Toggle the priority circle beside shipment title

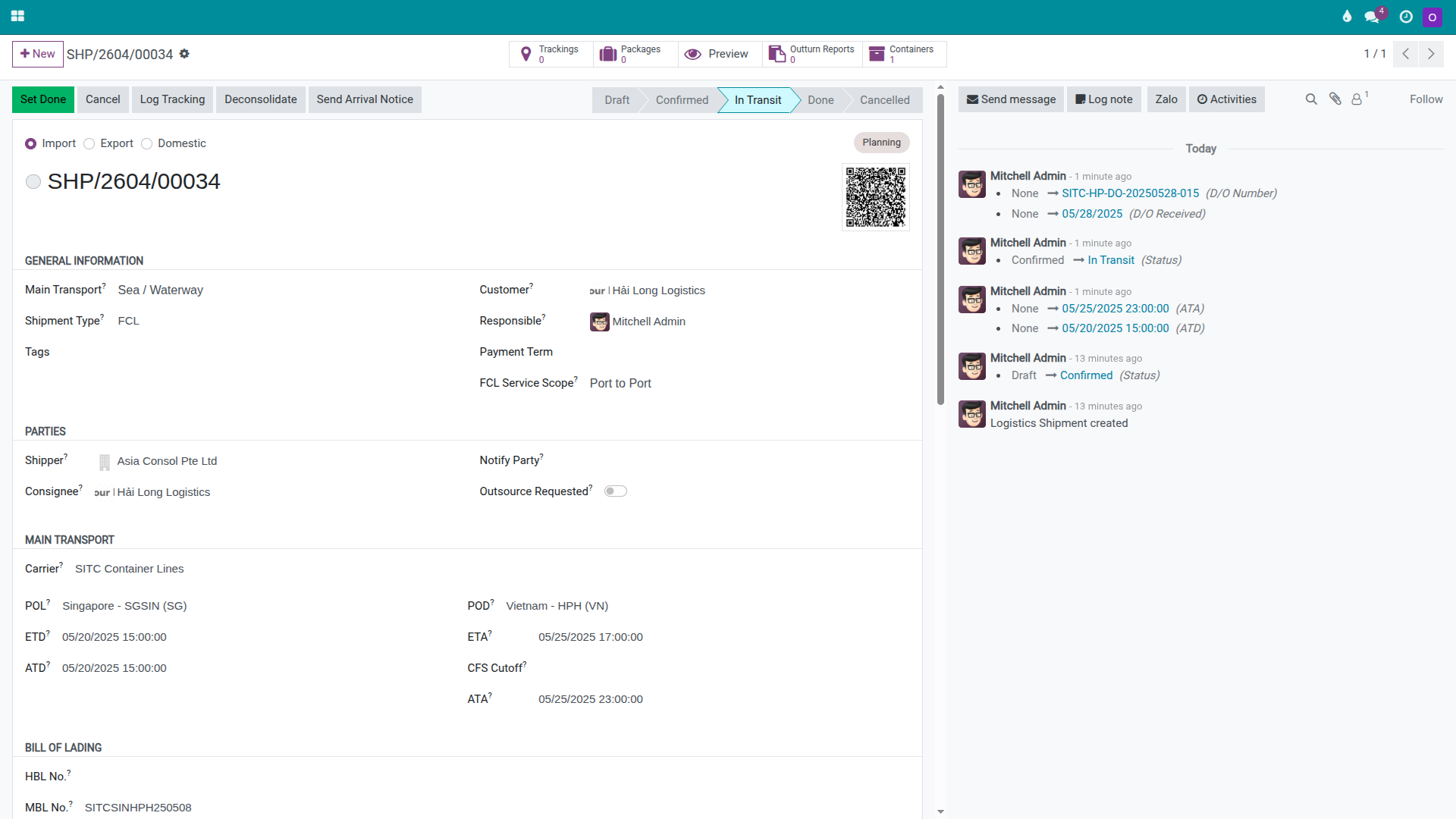click(33, 182)
